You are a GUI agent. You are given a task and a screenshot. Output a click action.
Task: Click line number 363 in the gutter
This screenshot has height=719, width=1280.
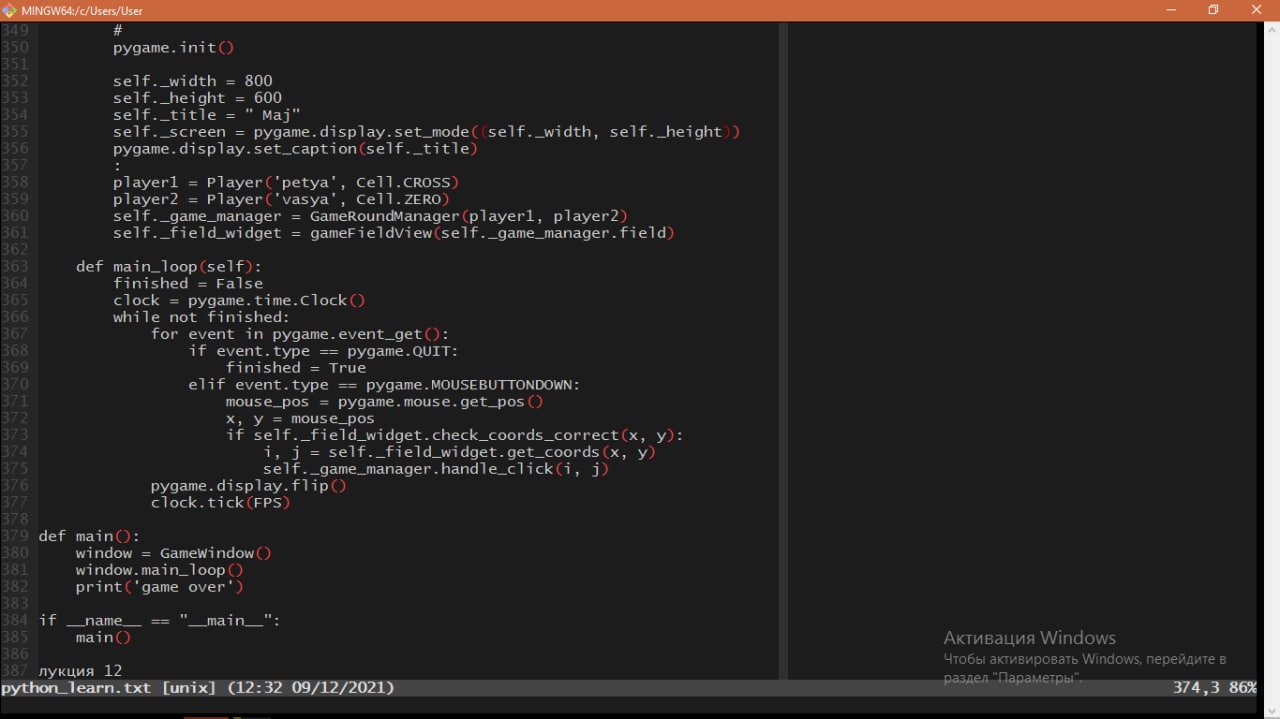15,267
